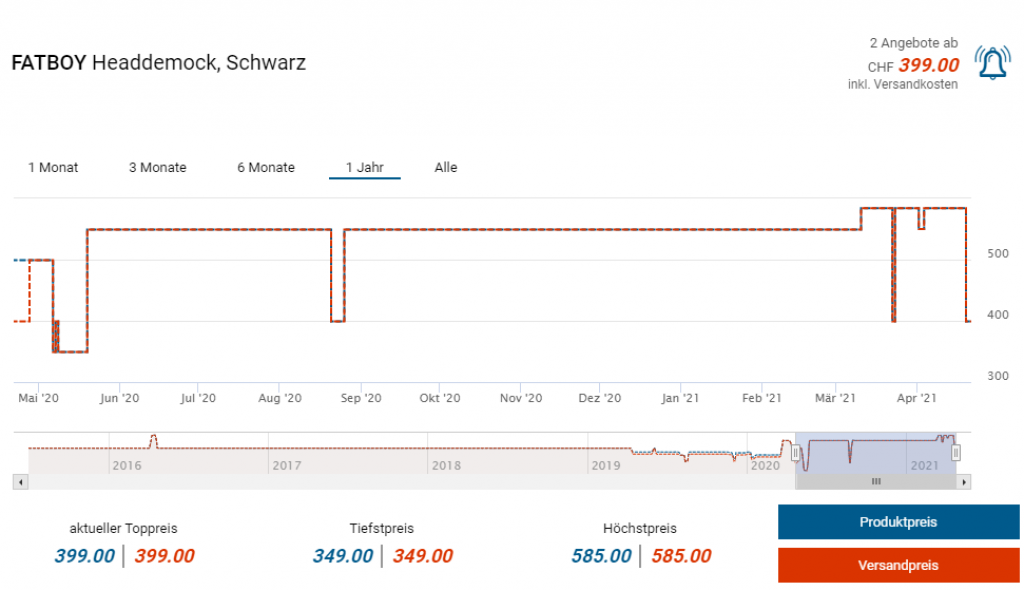This screenshot has height=590, width=1024.
Task: Click the navigator scrollbar thumb grip
Action: coord(876,482)
